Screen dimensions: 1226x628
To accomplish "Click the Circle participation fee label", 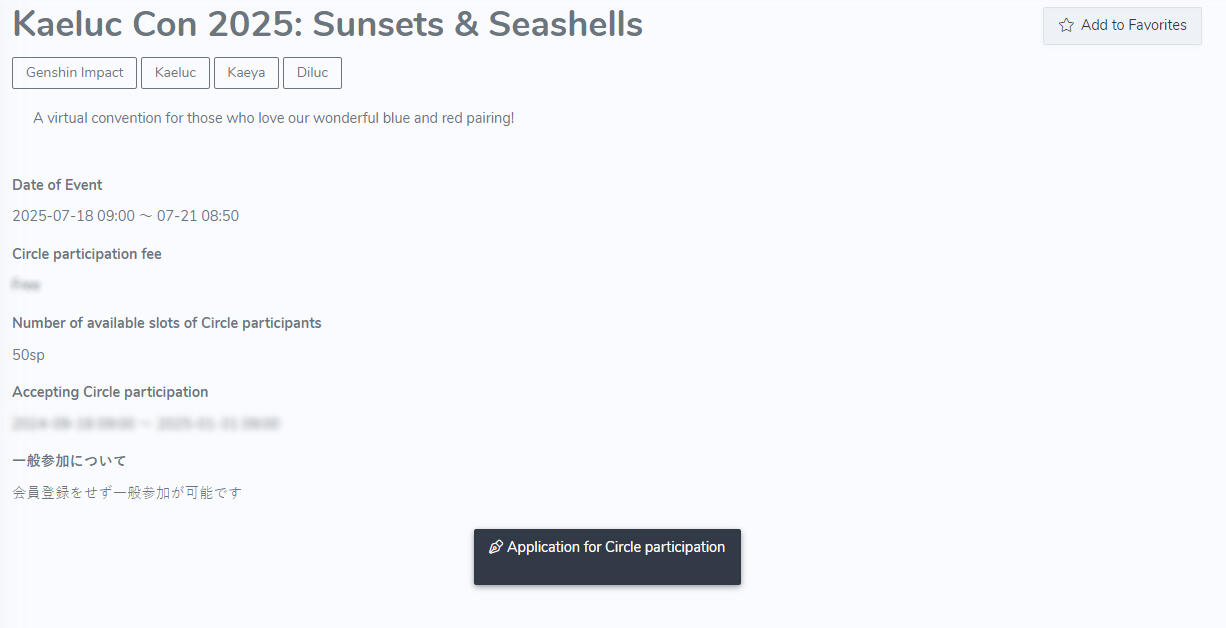I will pos(87,254).
